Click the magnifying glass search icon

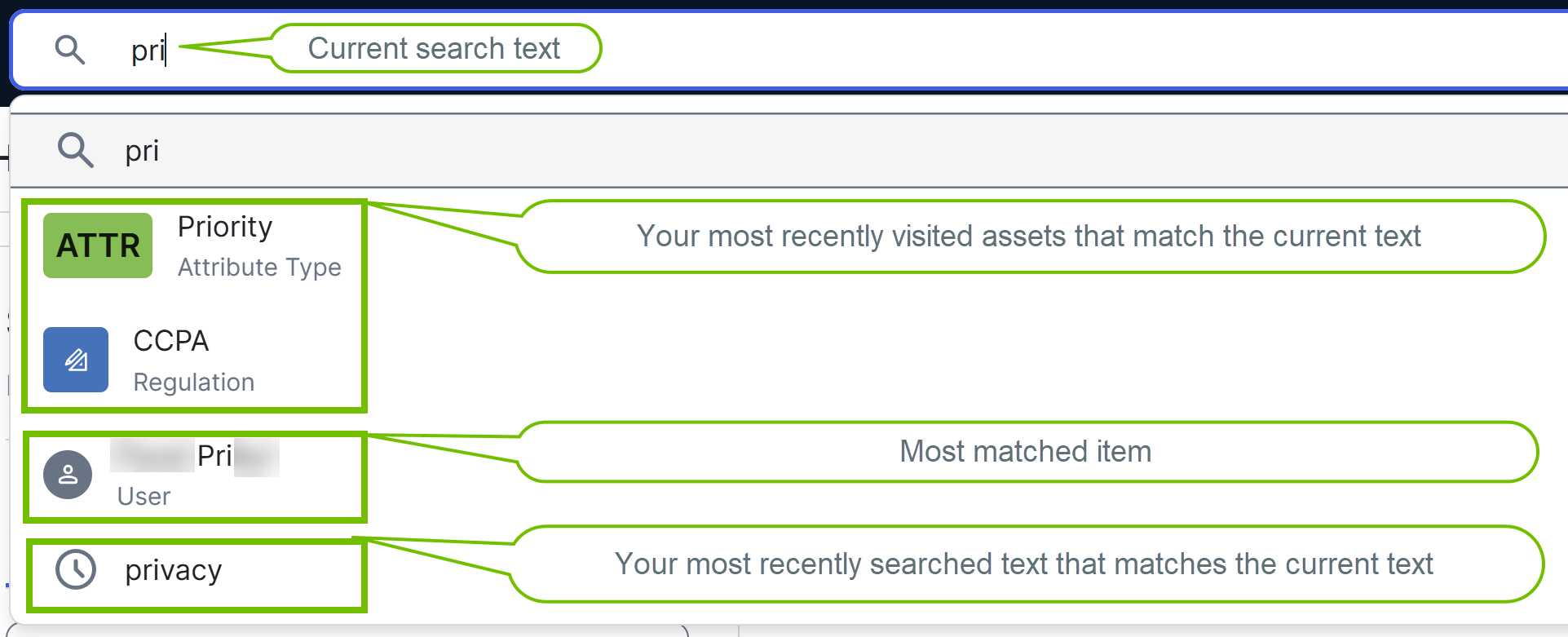coord(70,49)
